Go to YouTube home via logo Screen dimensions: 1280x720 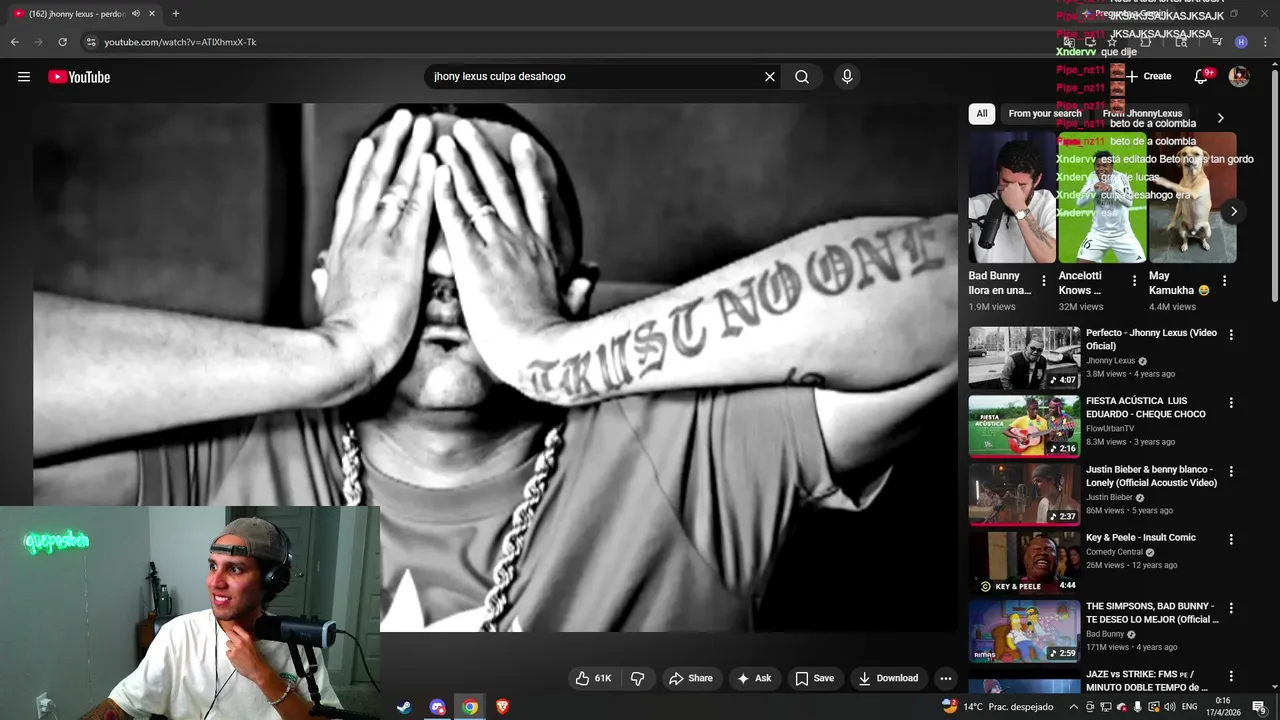79,77
